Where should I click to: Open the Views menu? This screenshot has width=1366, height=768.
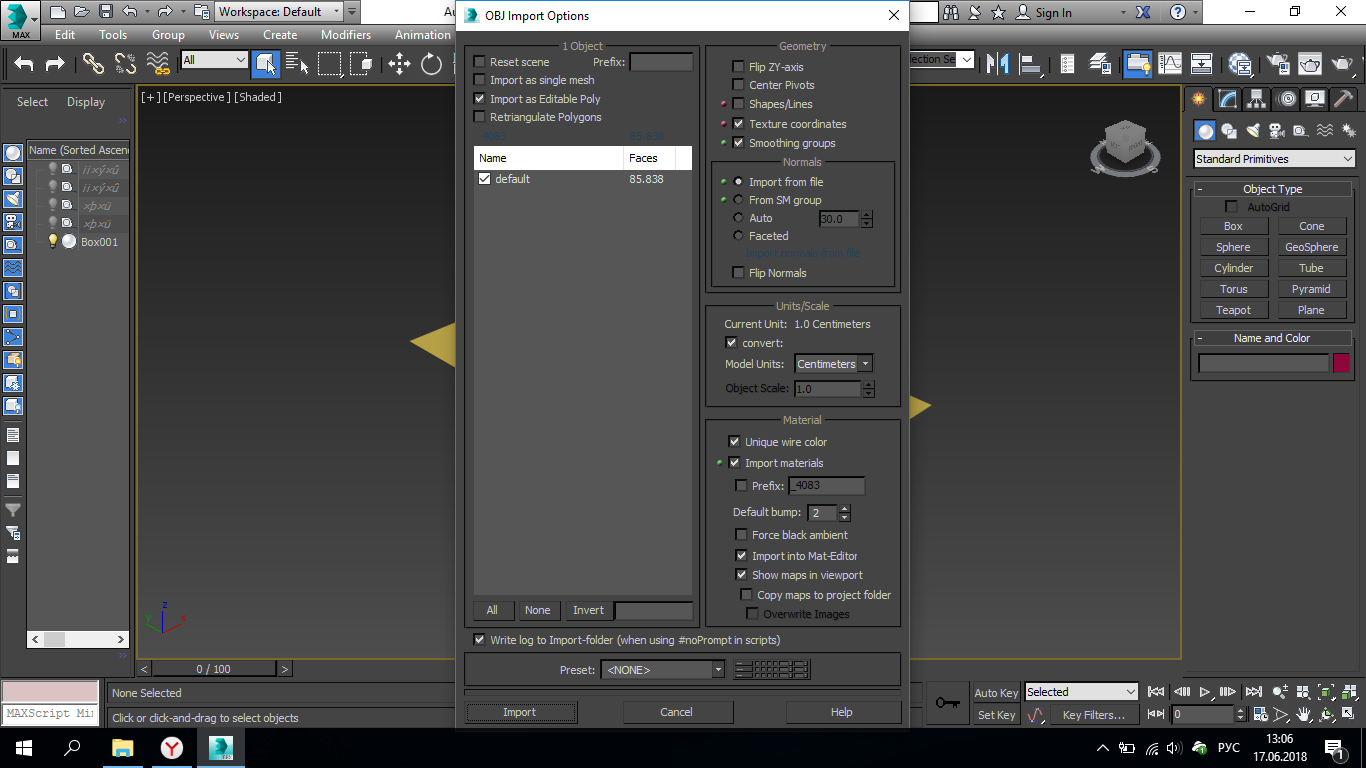pyautogui.click(x=224, y=35)
